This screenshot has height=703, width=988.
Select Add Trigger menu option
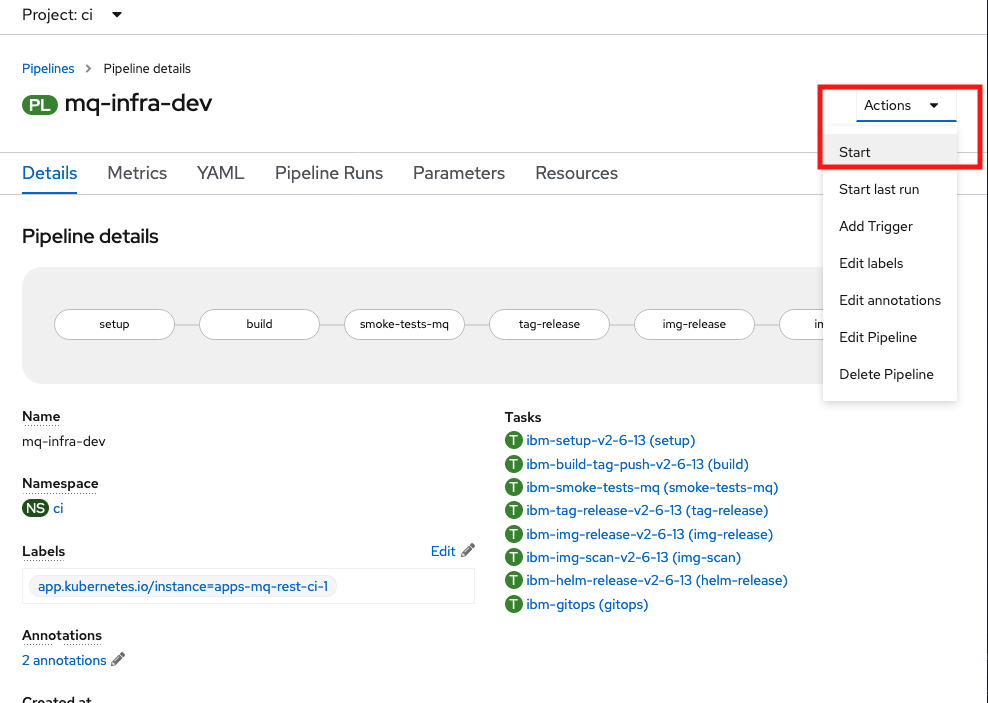coord(890,226)
